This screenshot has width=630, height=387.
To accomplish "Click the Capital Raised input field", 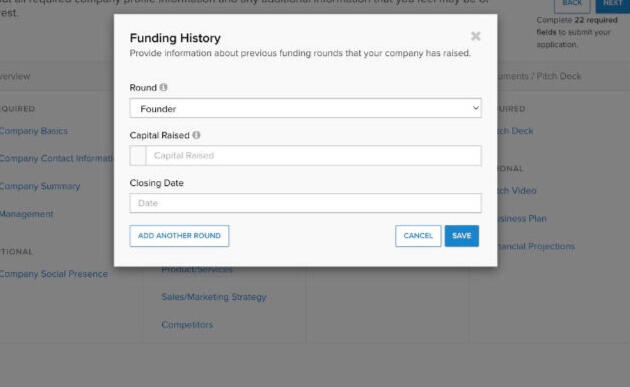I will 313,156.
